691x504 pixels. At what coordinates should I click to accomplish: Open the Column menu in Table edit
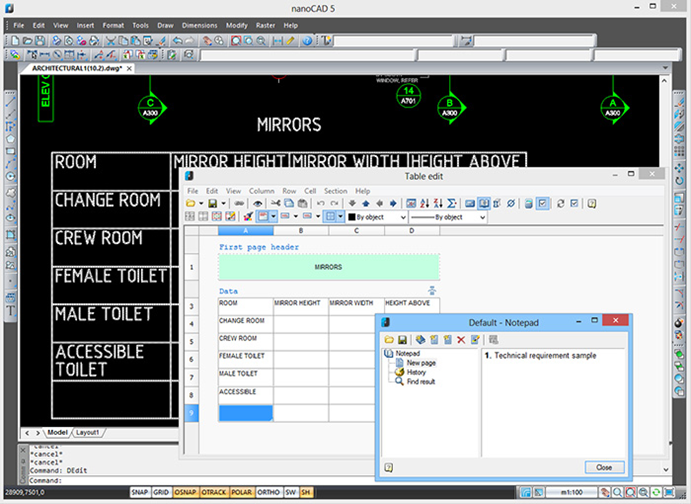coord(262,190)
